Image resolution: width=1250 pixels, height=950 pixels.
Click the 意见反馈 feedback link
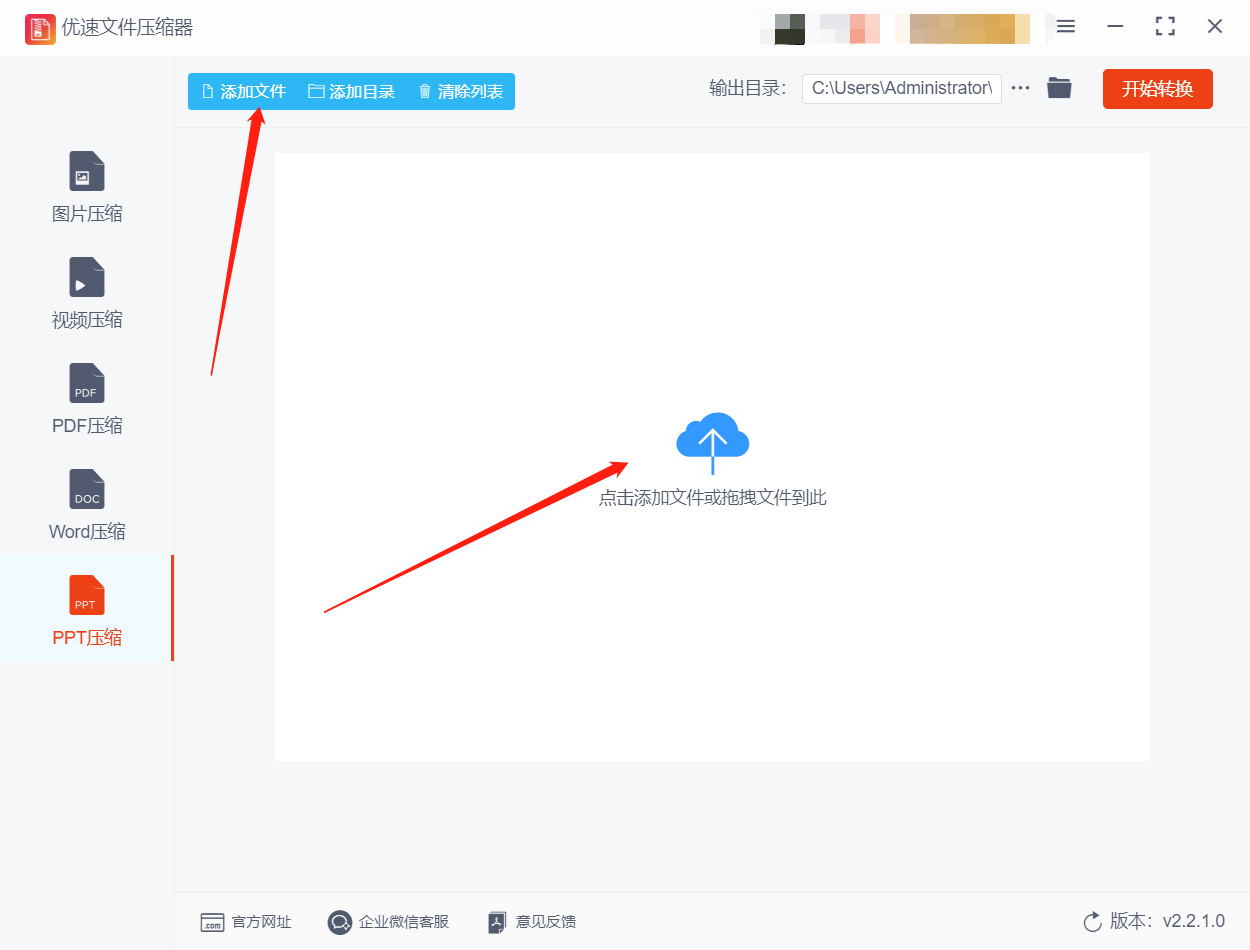coord(531,922)
